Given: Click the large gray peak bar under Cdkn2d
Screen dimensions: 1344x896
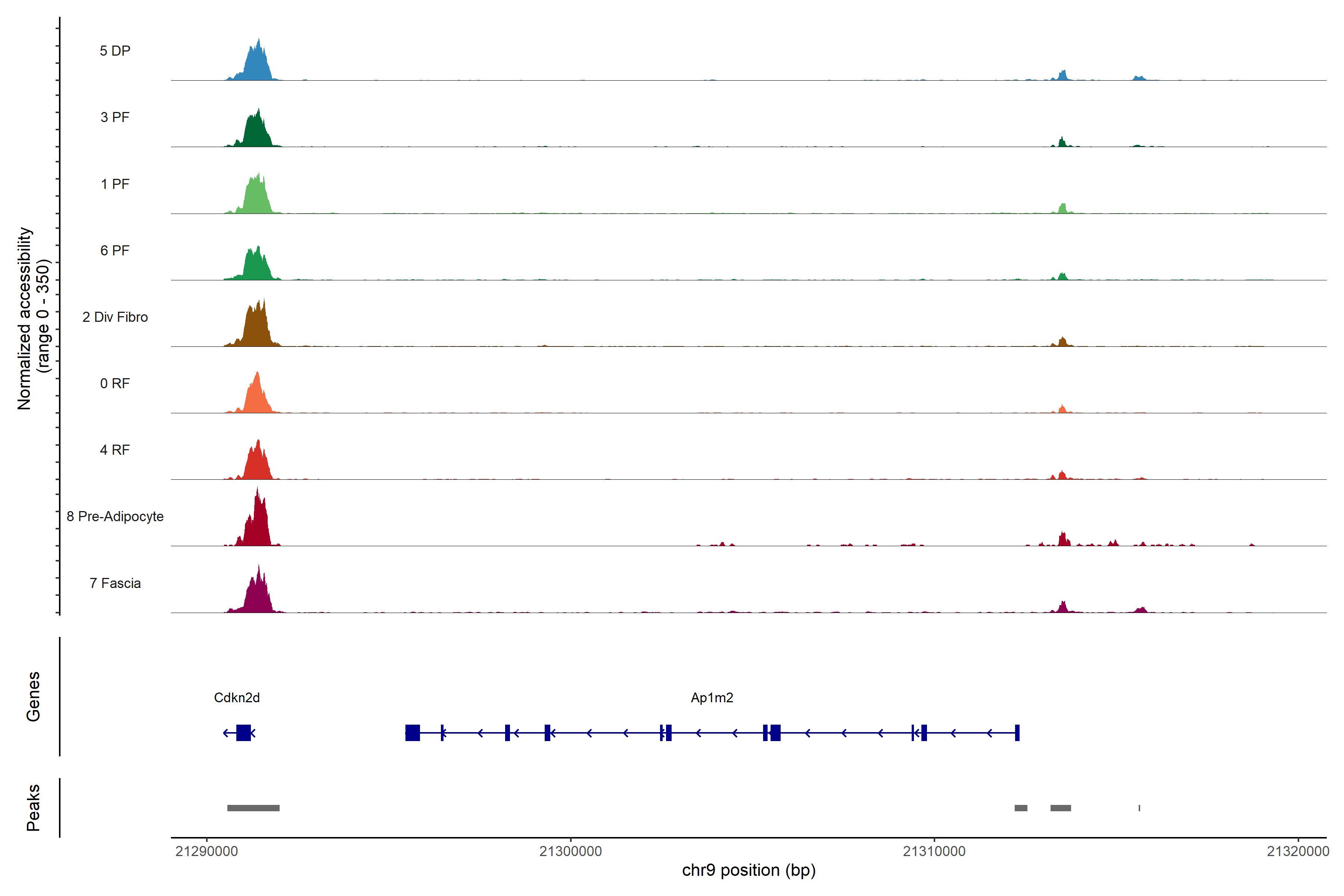Looking at the screenshot, I should click(x=253, y=808).
